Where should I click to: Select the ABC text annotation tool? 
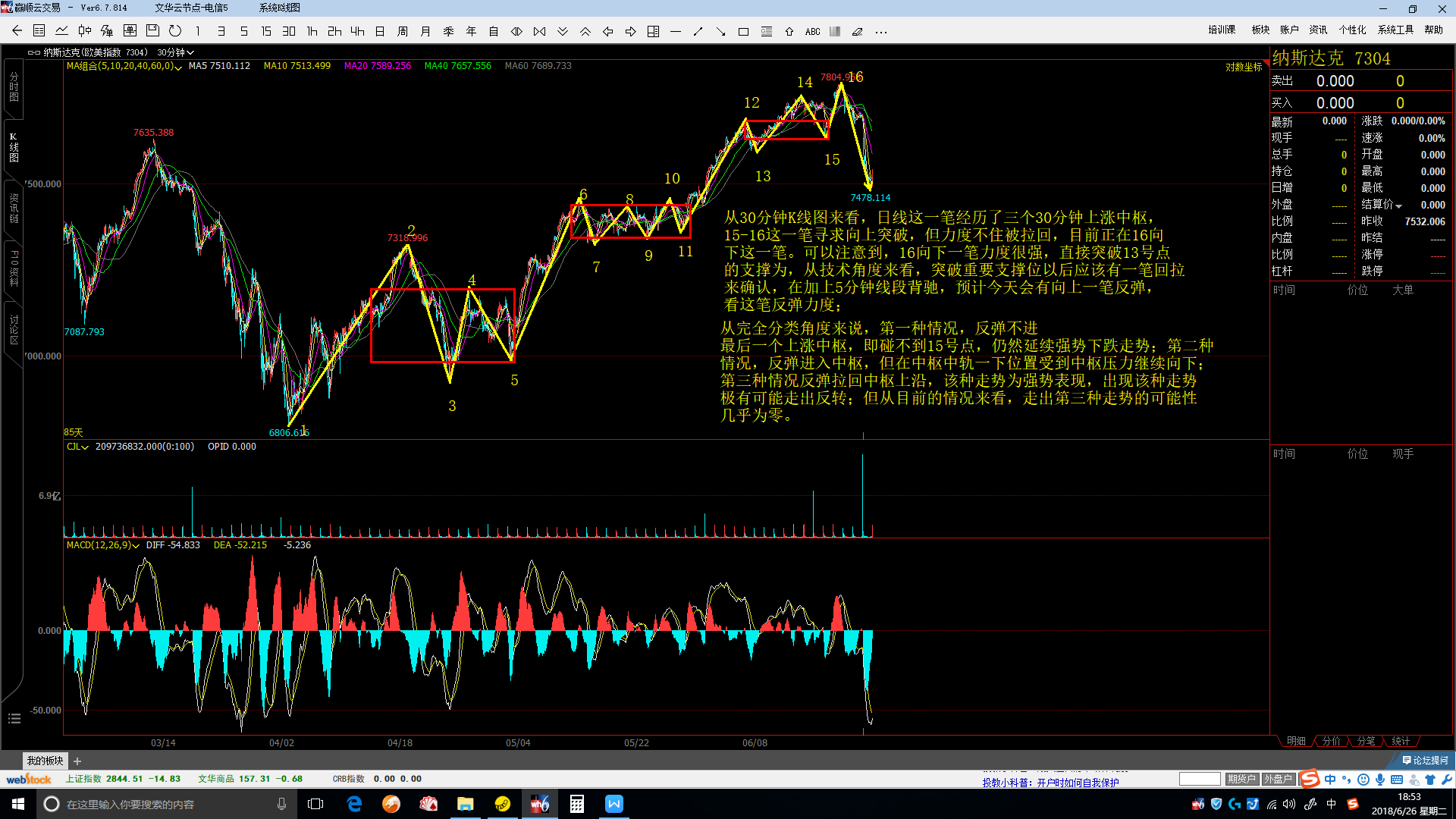pos(812,32)
